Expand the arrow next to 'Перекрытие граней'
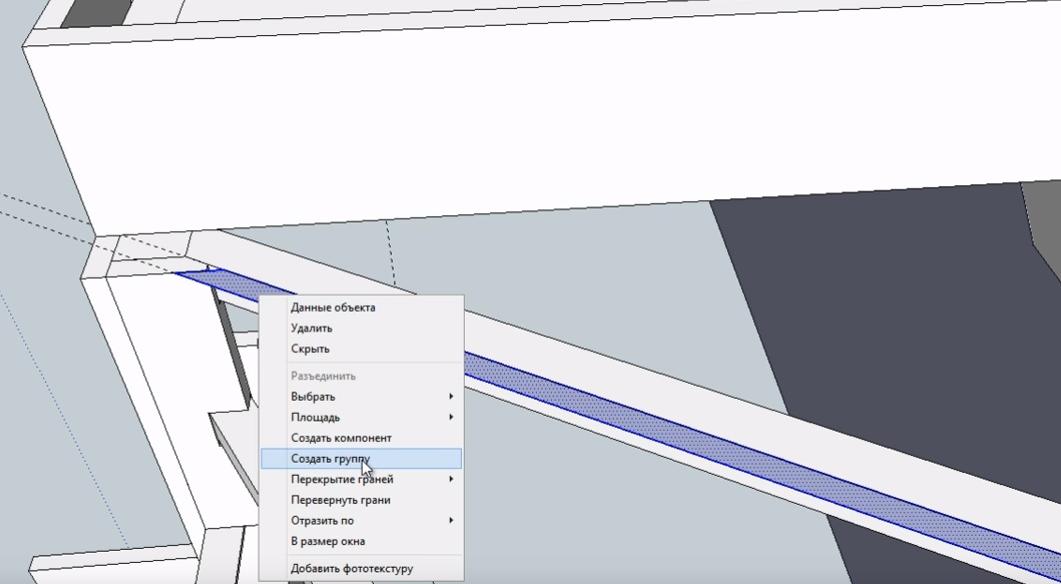 [x=451, y=479]
